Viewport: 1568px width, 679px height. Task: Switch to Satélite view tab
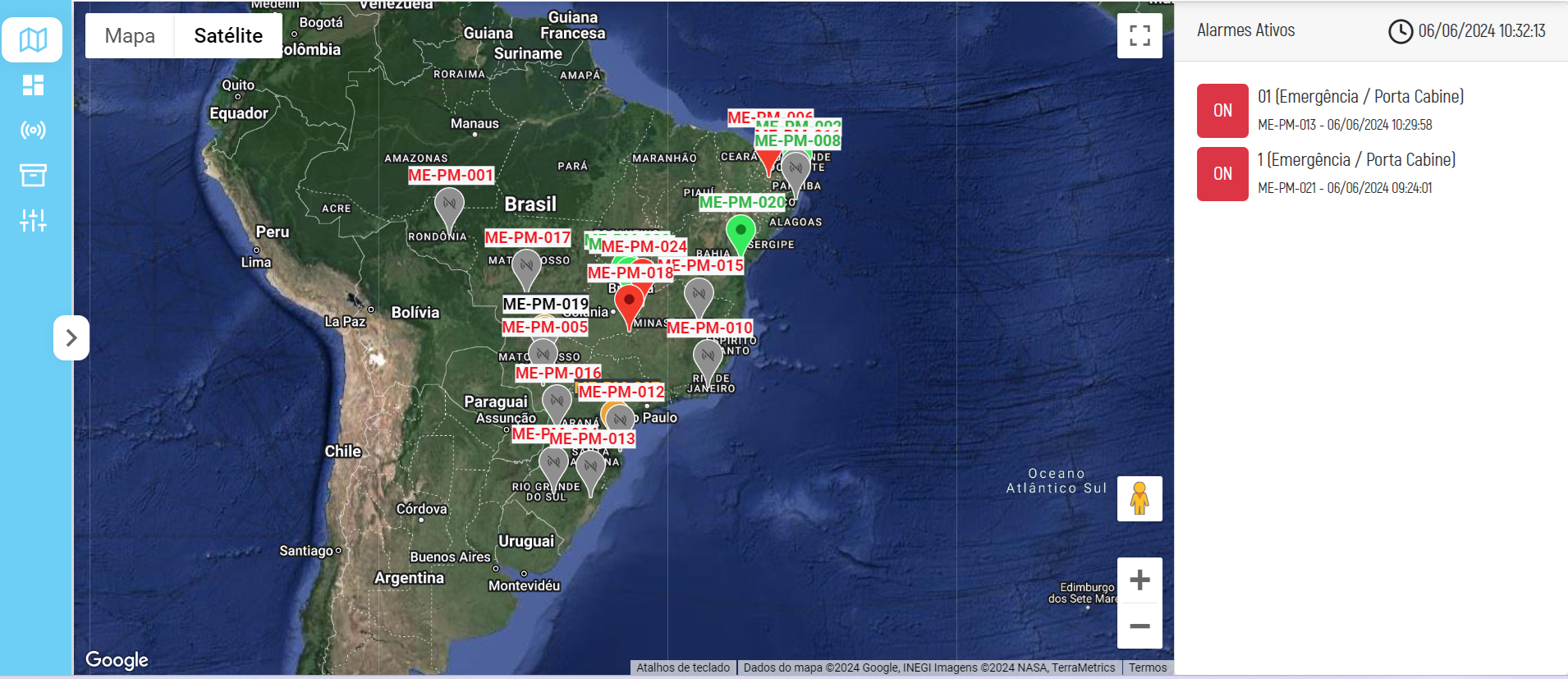(x=228, y=35)
